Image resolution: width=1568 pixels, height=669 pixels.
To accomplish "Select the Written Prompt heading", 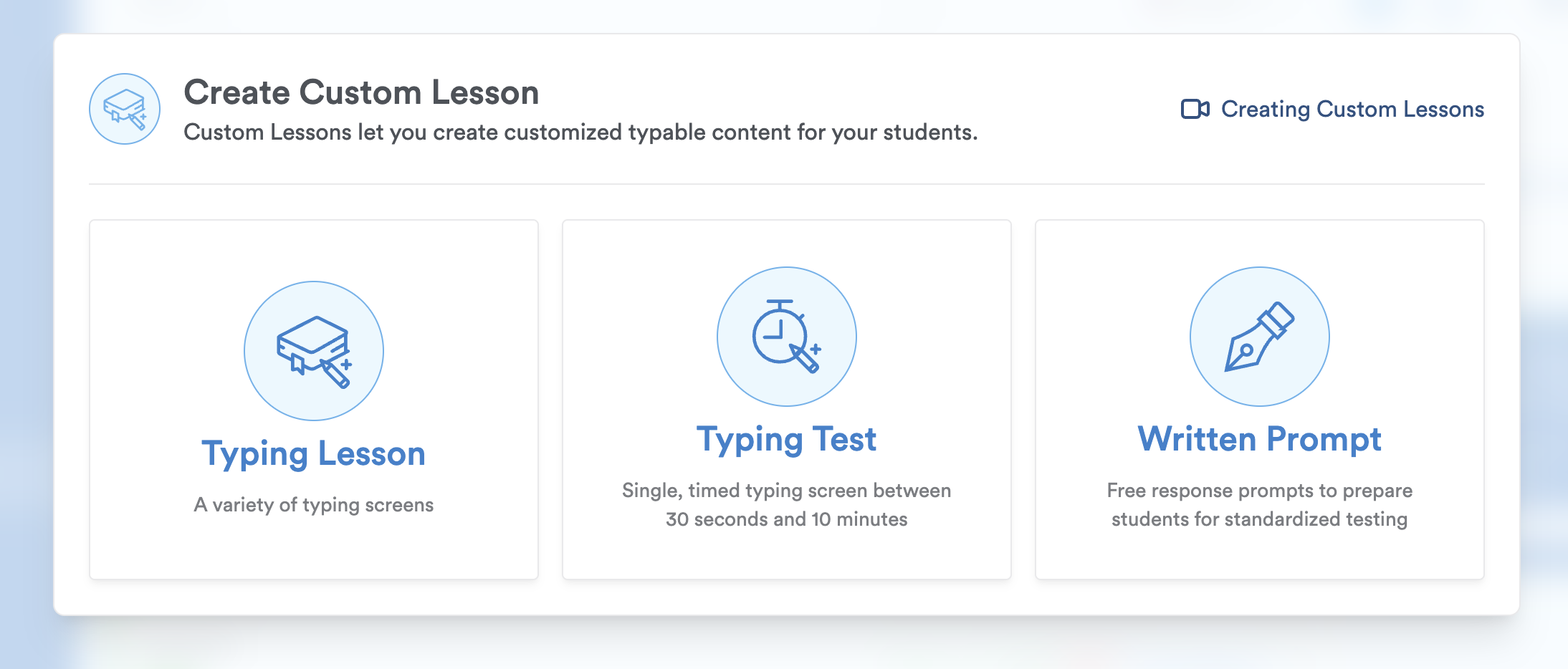I will pos(1259,439).
